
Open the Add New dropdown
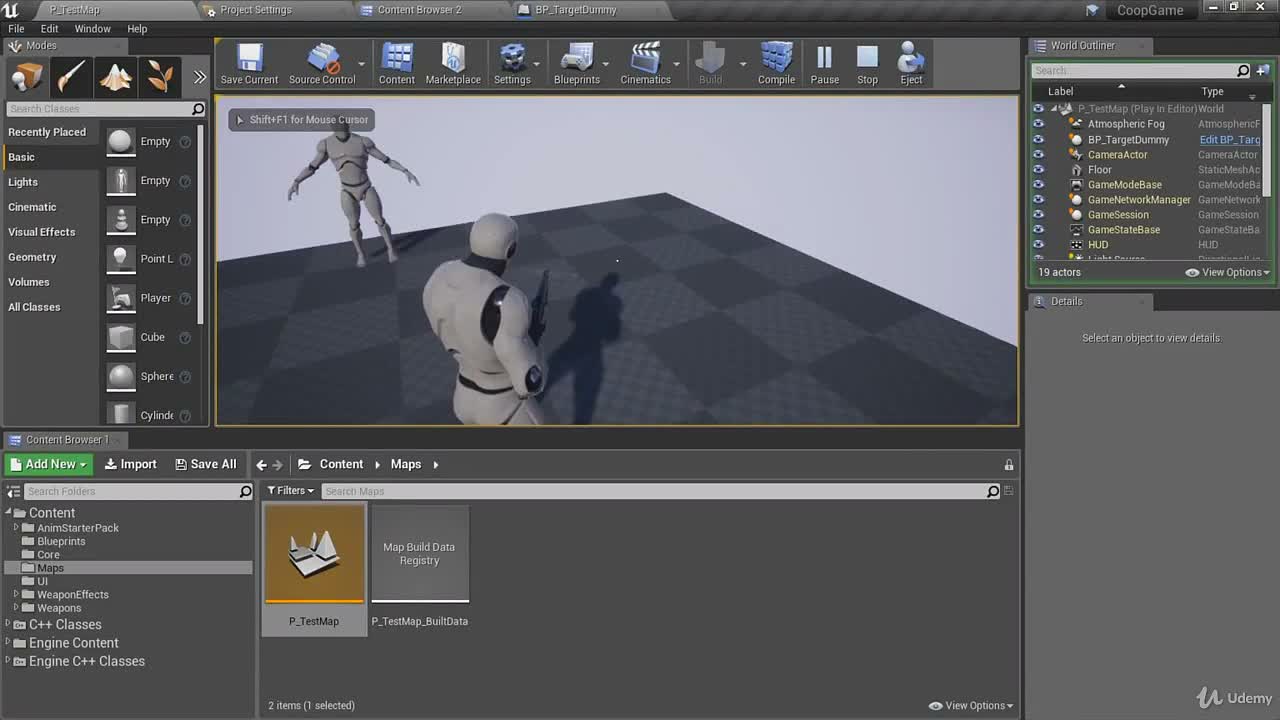(x=49, y=464)
